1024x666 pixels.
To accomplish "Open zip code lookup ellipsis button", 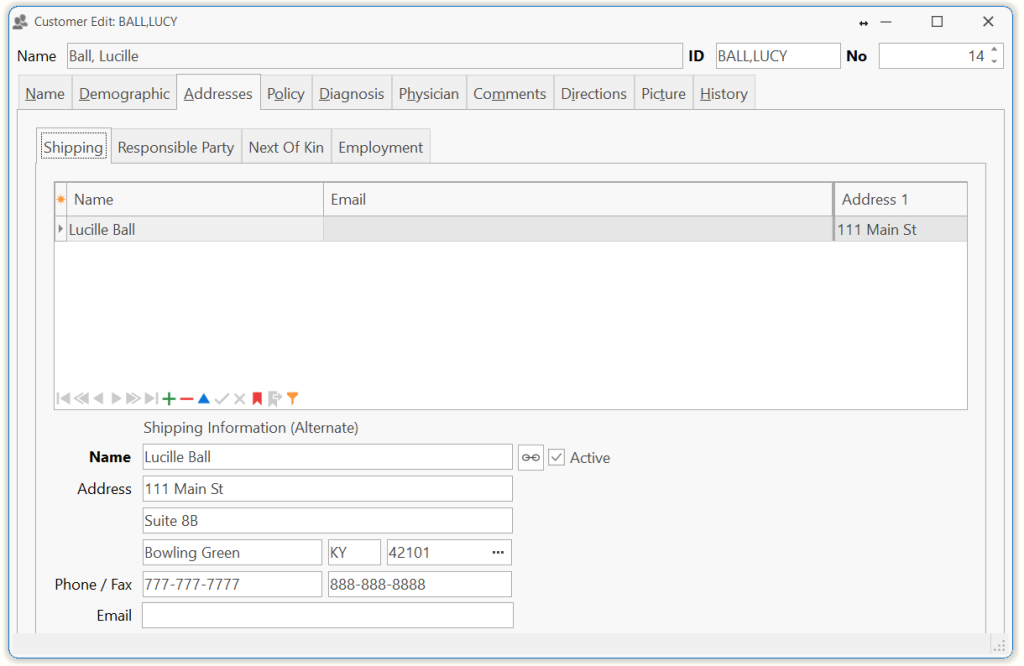I will 498,552.
